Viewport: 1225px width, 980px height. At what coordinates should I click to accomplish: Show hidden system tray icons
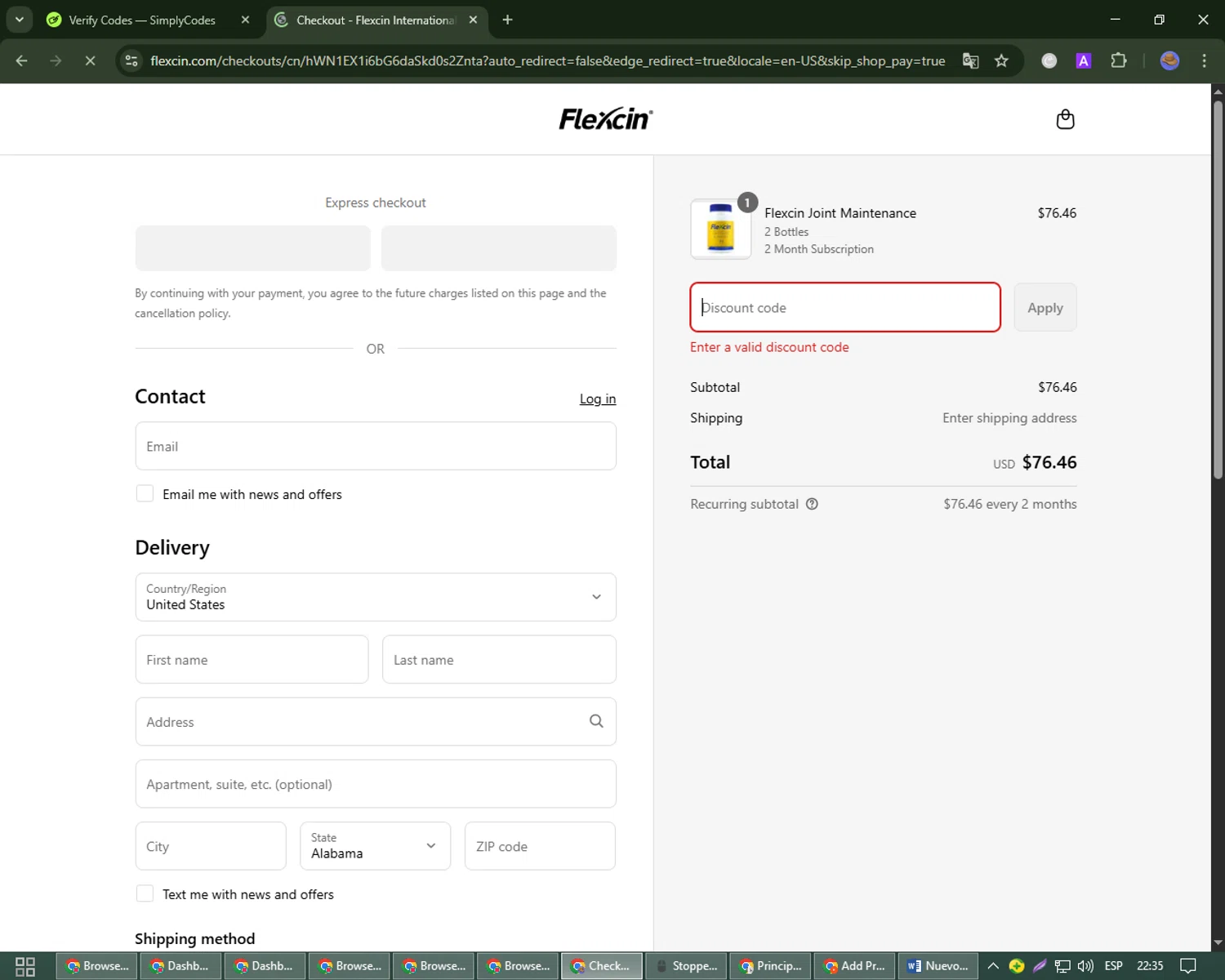(993, 966)
